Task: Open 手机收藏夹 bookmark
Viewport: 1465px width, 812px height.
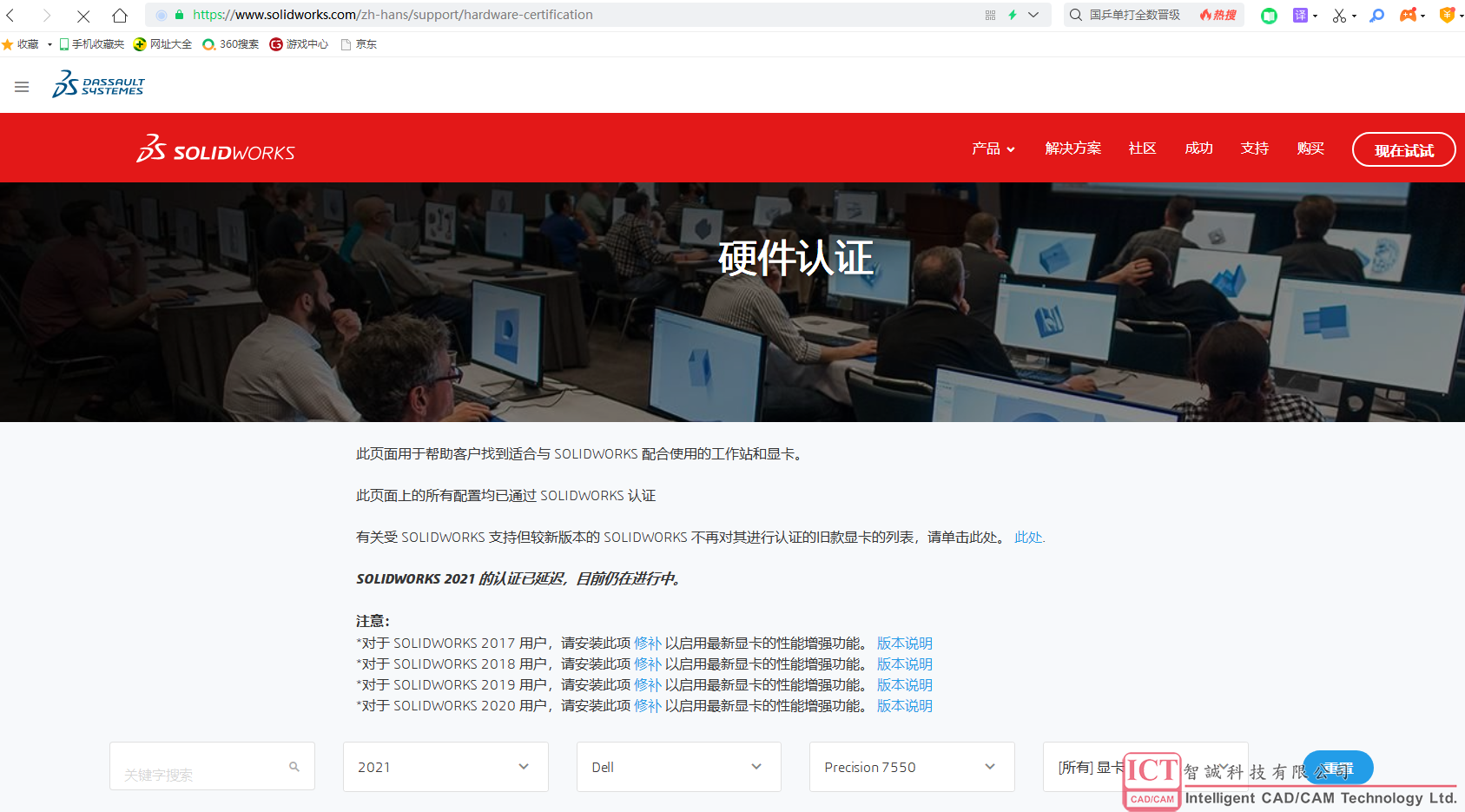Action: 91,44
